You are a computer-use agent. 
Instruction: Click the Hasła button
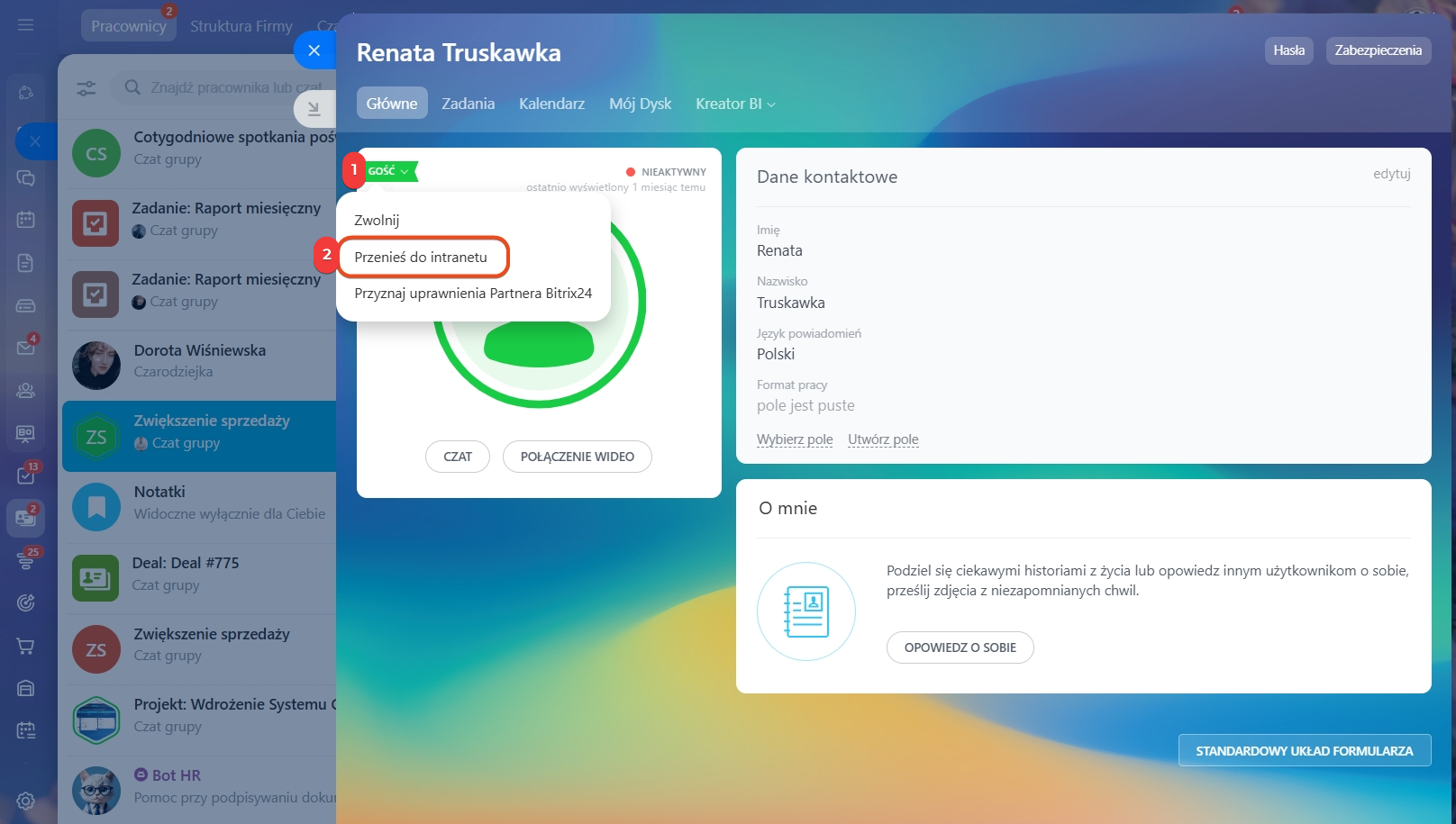click(1289, 50)
